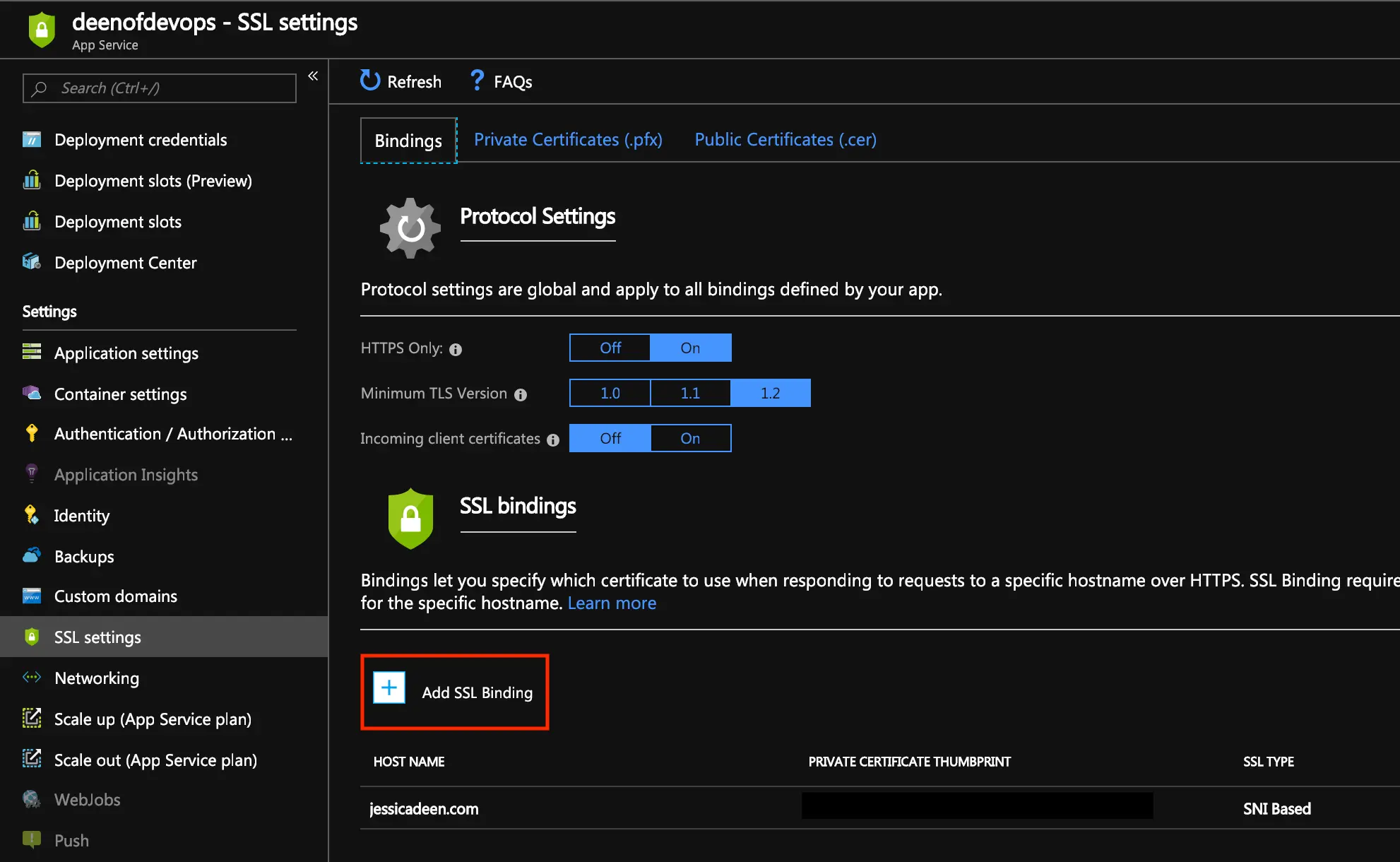Open Backups via its cloud icon
The image size is (1400, 862).
[x=32, y=555]
